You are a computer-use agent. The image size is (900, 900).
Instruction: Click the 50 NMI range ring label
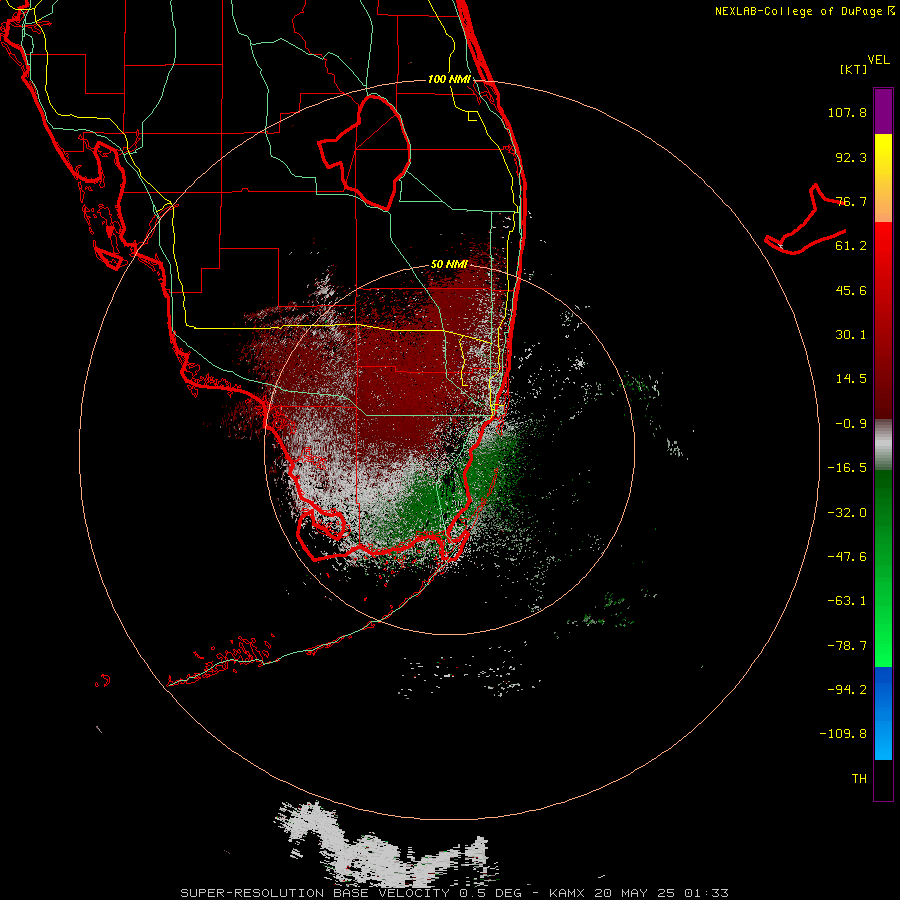(x=449, y=265)
